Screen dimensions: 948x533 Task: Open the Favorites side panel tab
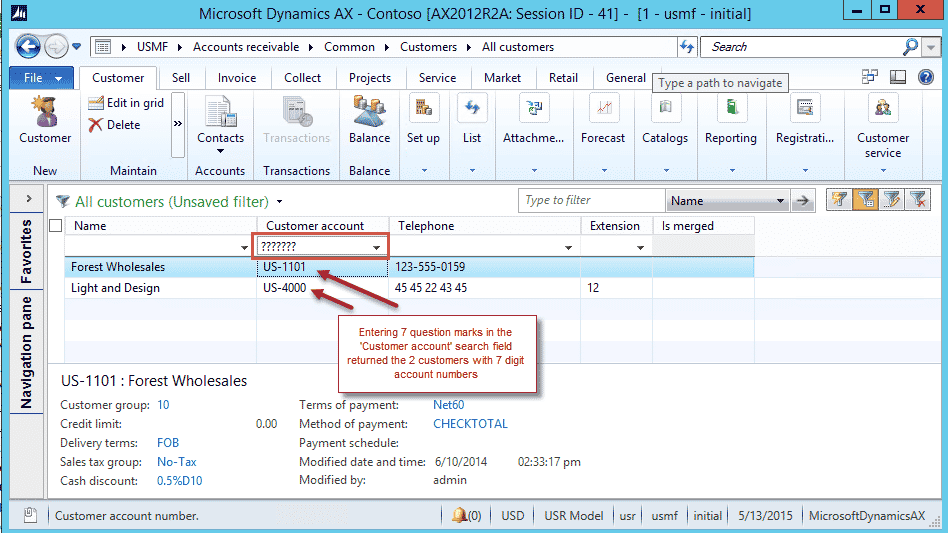click(x=27, y=251)
